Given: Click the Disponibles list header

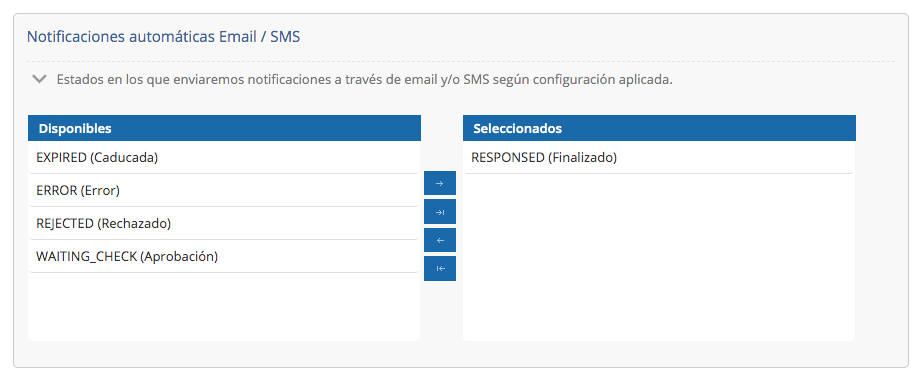Looking at the screenshot, I should [224, 128].
